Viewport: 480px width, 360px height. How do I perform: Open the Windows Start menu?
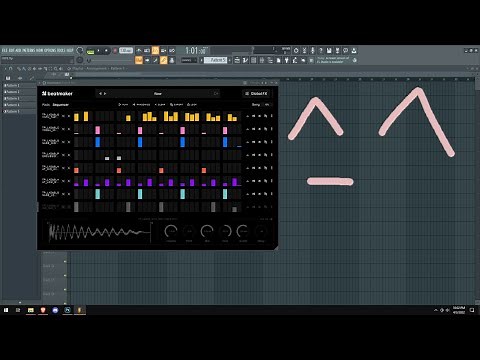click(6, 310)
